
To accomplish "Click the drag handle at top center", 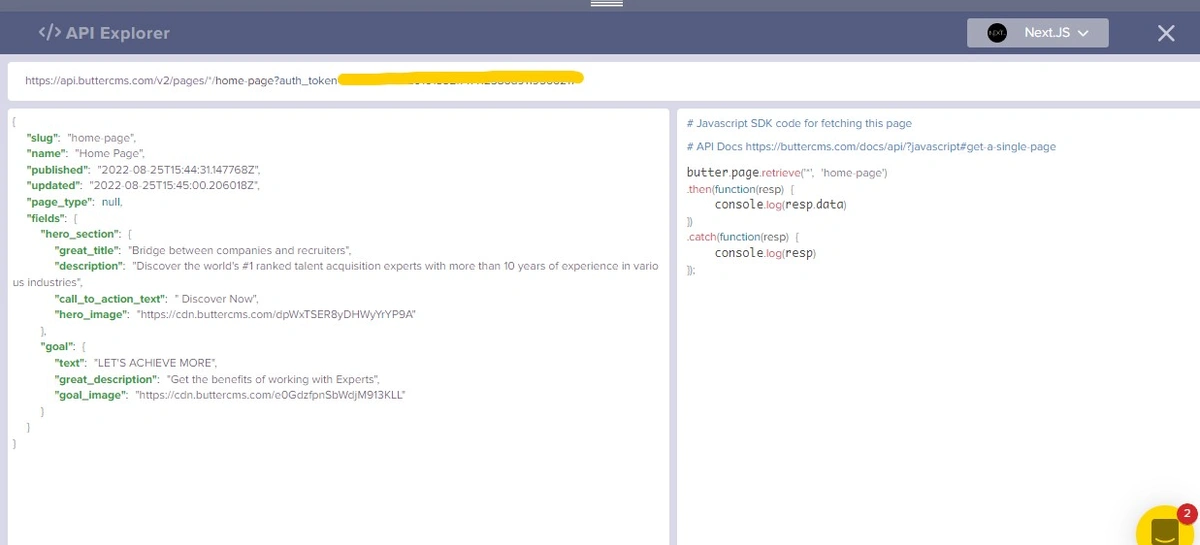I will [x=607, y=4].
